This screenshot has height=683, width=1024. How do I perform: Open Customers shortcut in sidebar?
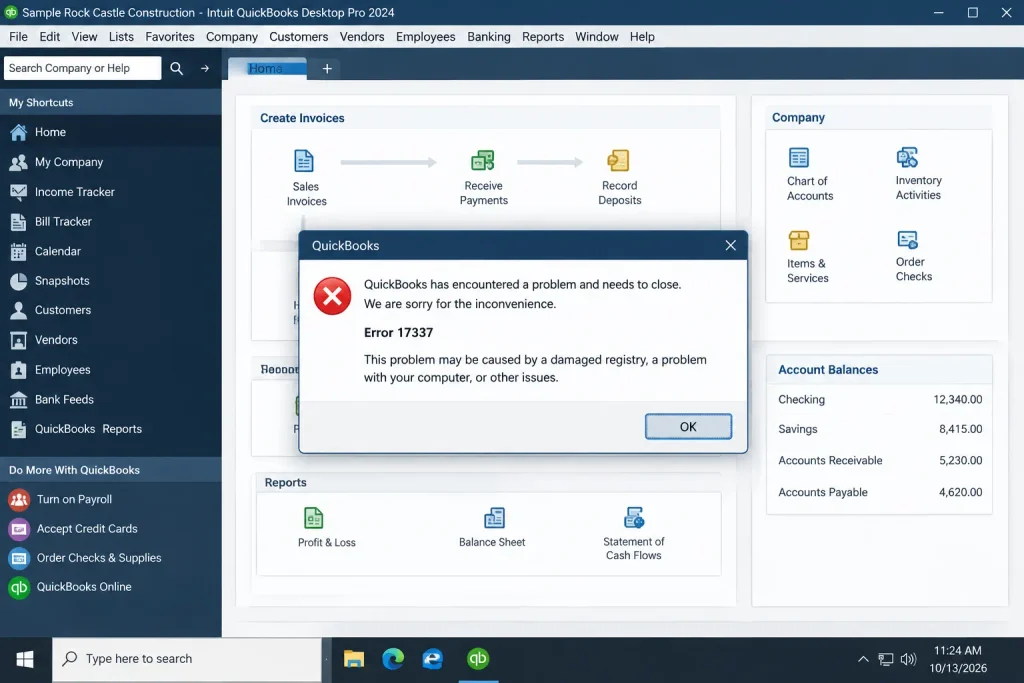click(111, 310)
